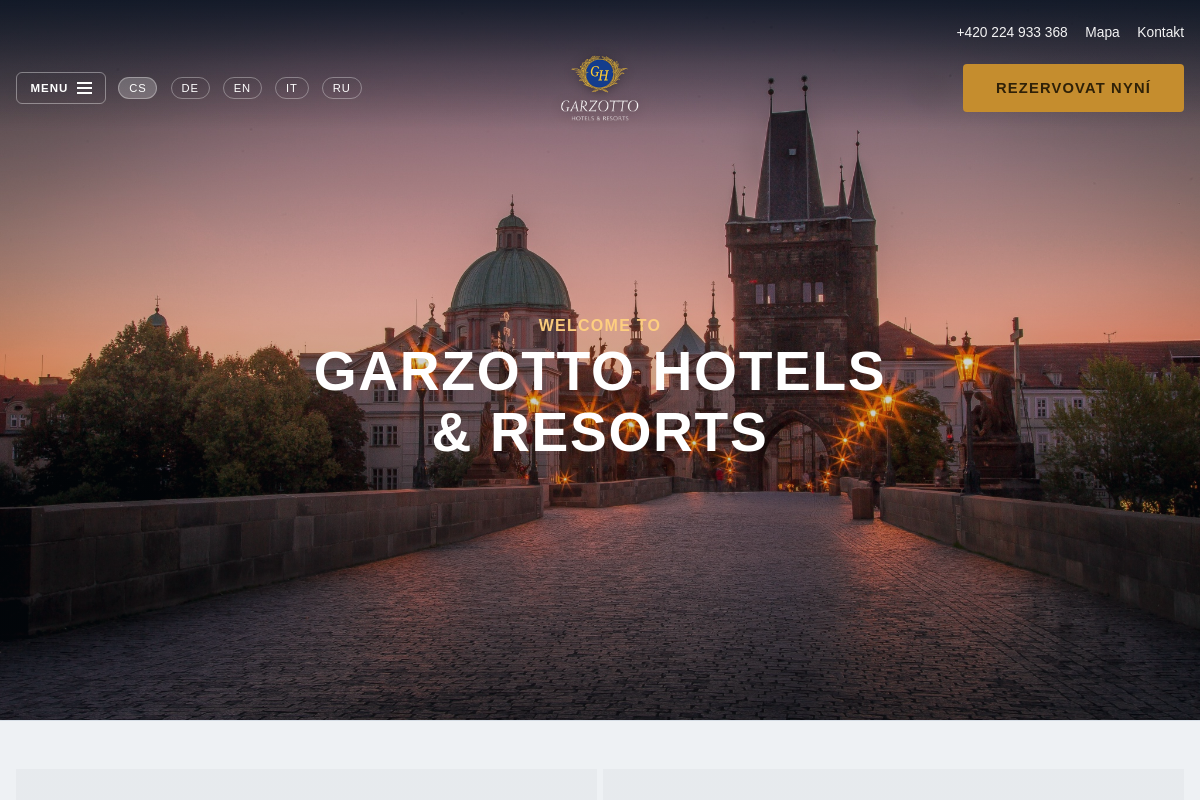The width and height of the screenshot is (1200, 800).
Task: Switch language to DE
Action: (190, 88)
